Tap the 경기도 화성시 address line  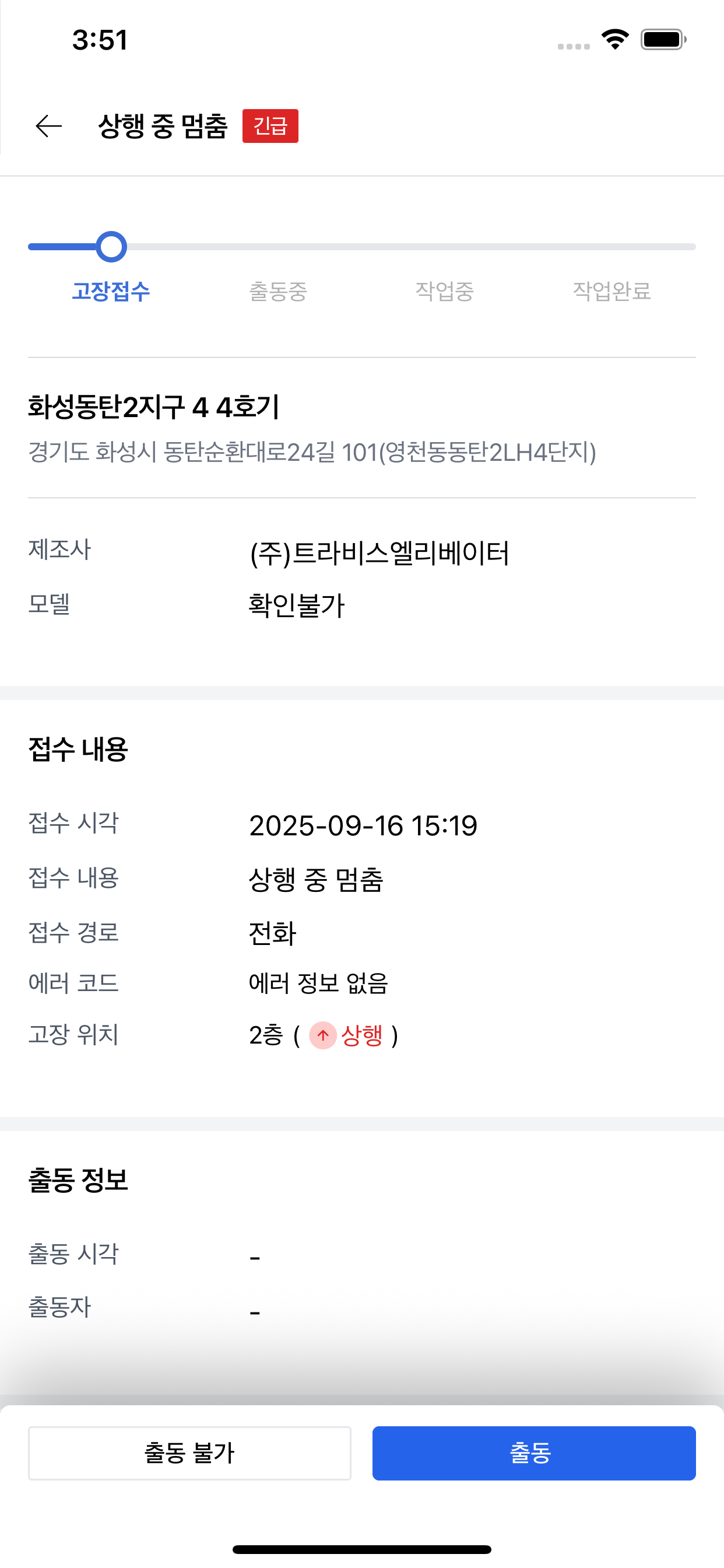tap(312, 452)
